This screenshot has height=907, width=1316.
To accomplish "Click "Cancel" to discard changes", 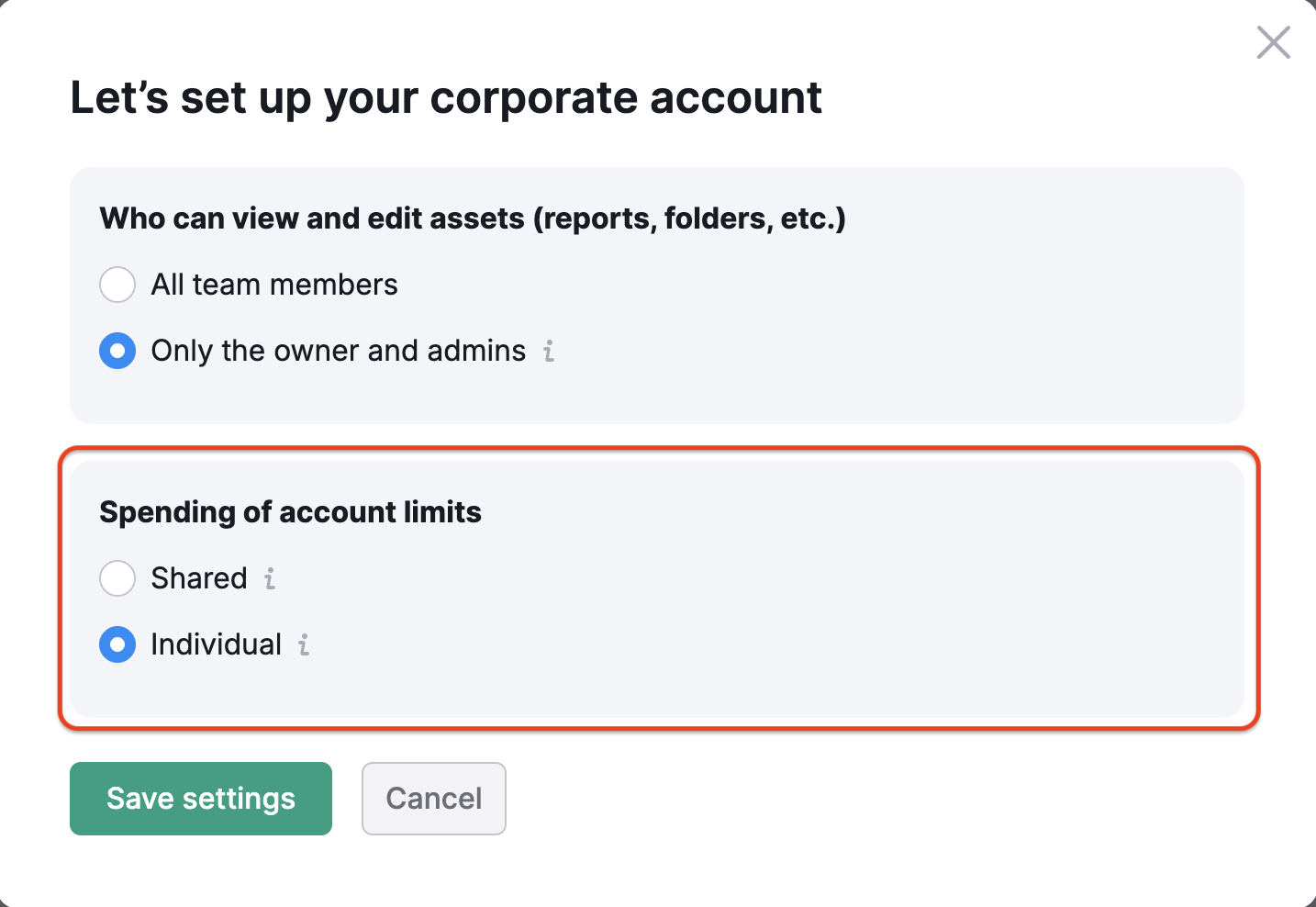I will pos(433,799).
